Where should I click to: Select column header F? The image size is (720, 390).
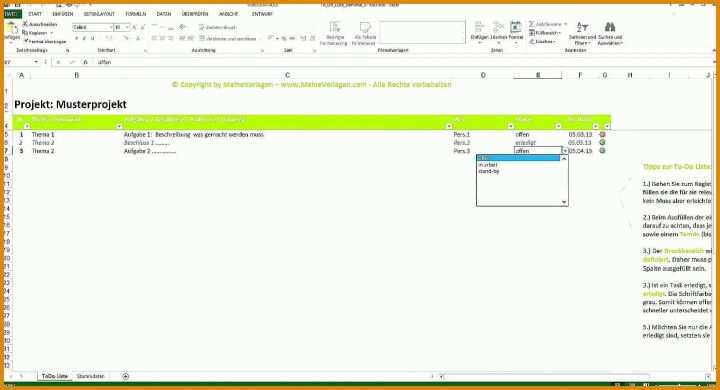point(580,75)
